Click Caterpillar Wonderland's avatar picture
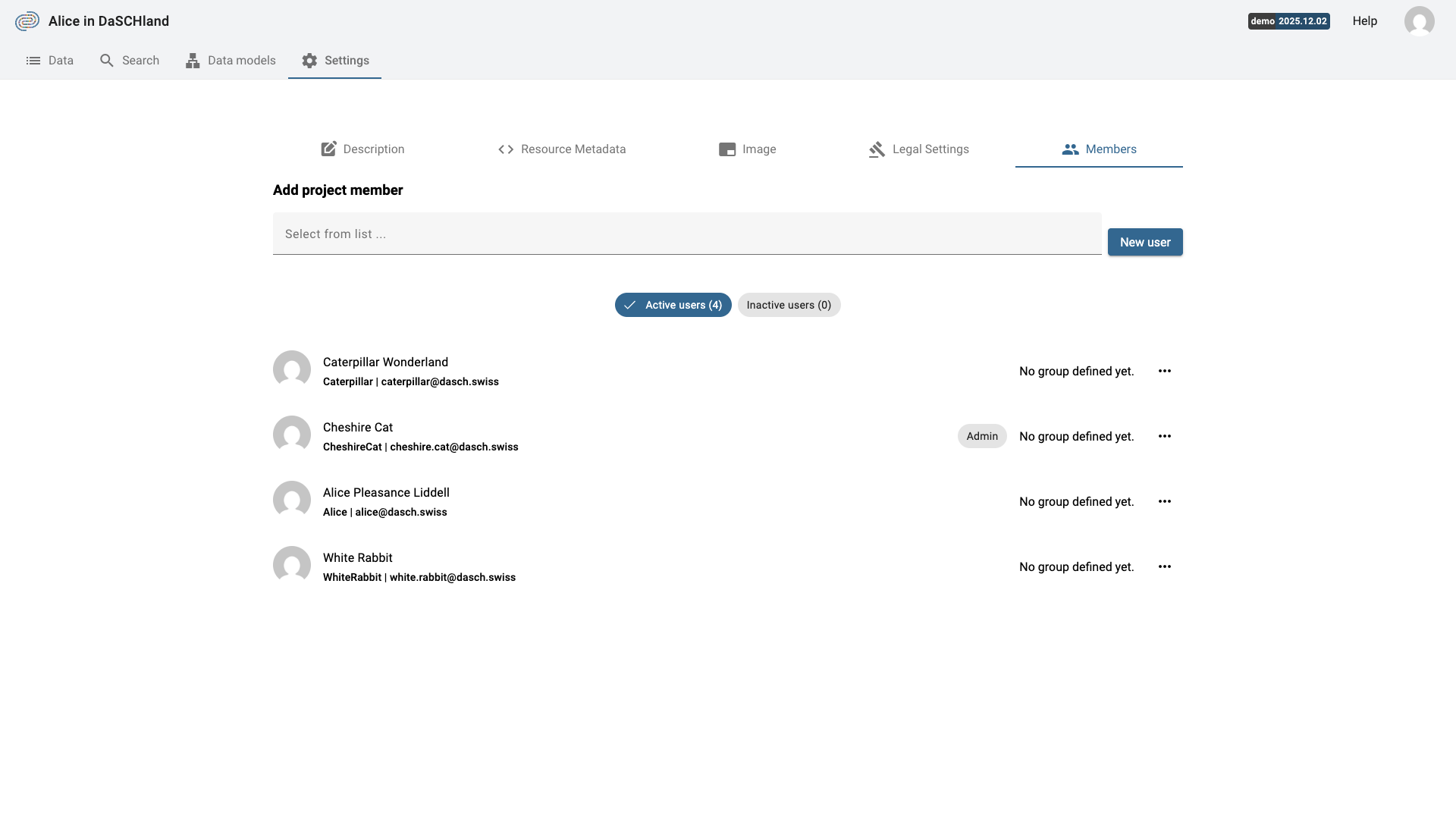Screen dimensions: 1456x819 (x=291, y=370)
